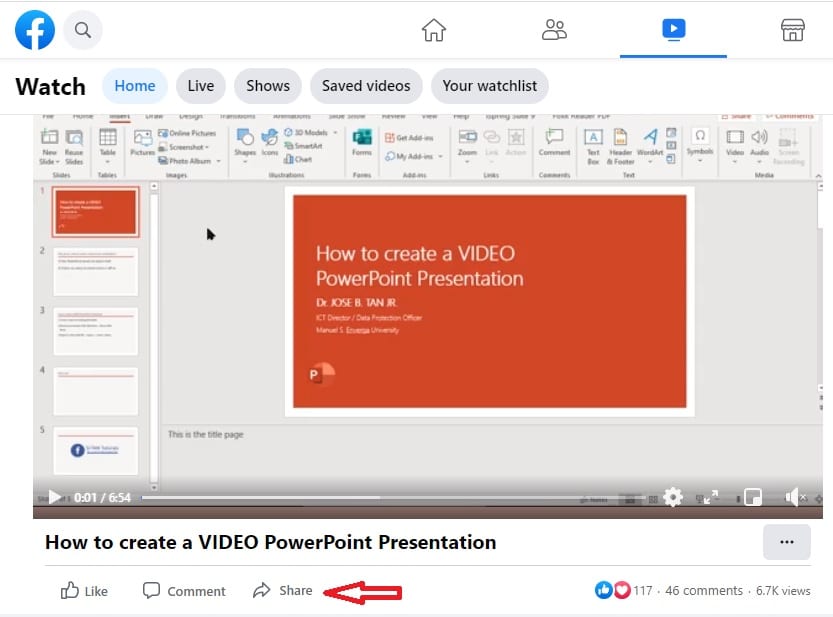Open the Facebook search icon
The width and height of the screenshot is (833, 617).
pyautogui.click(x=82, y=30)
